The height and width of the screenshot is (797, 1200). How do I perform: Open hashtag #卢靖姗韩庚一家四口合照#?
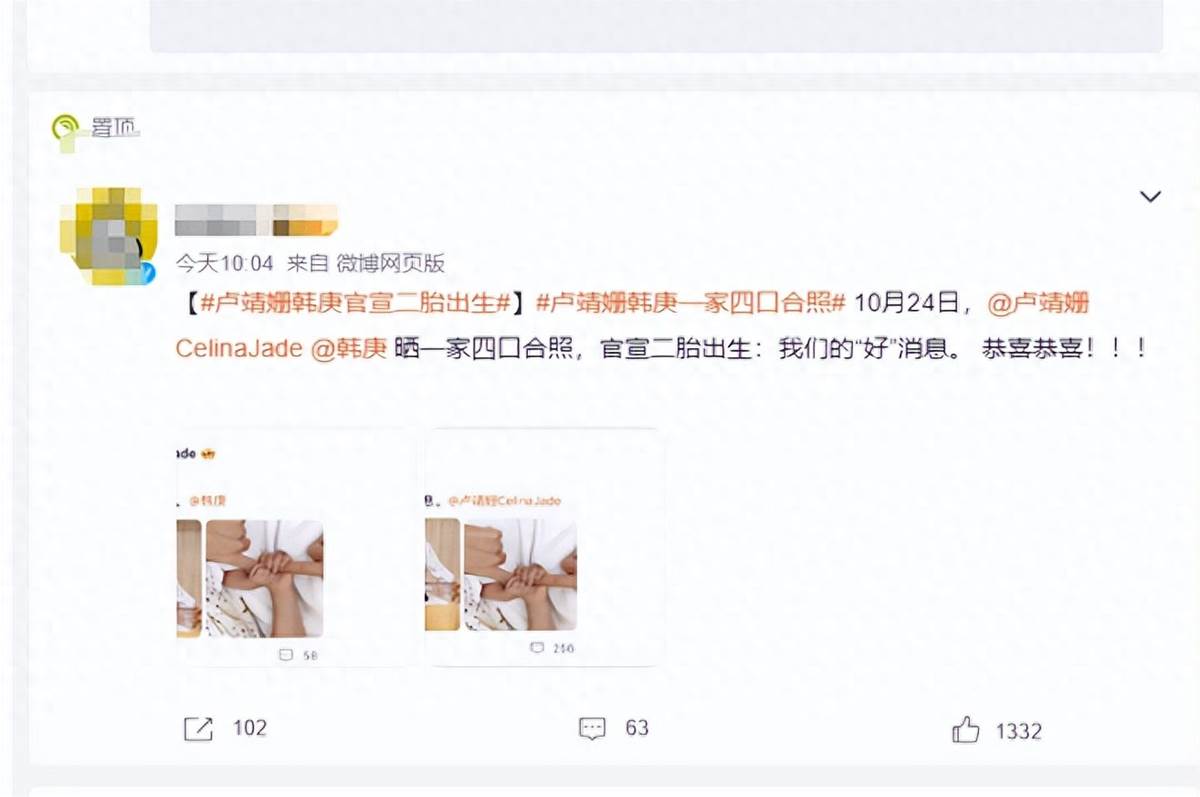pos(692,302)
